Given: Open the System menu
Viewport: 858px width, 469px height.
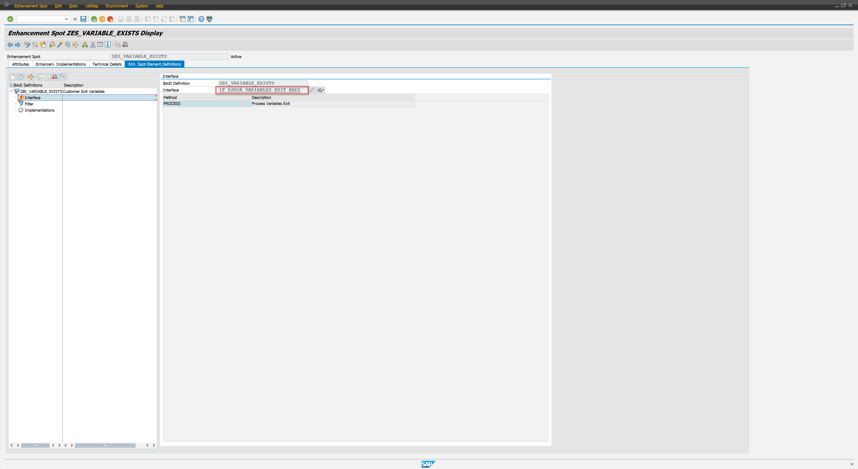Looking at the screenshot, I should (141, 5).
